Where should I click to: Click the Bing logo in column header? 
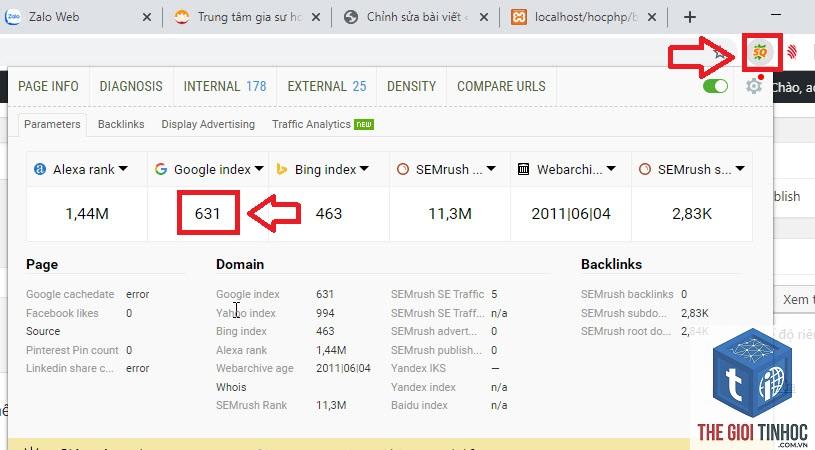click(x=282, y=169)
